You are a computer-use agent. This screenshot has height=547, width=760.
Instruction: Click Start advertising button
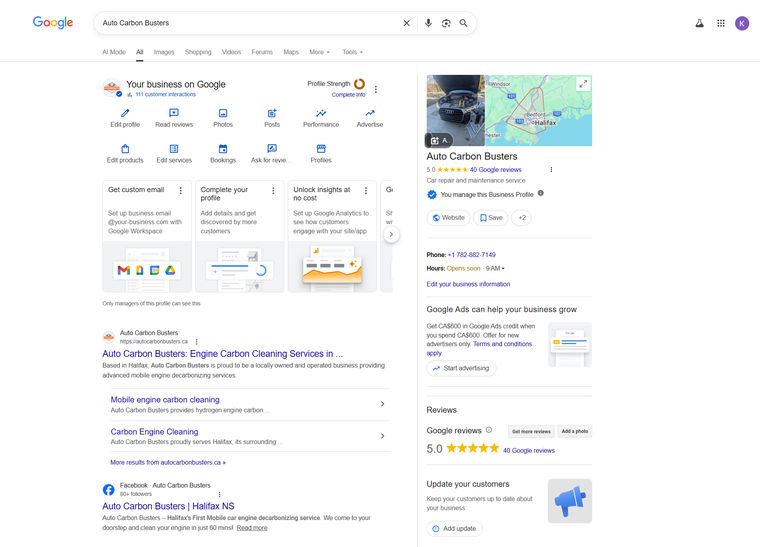(x=461, y=368)
